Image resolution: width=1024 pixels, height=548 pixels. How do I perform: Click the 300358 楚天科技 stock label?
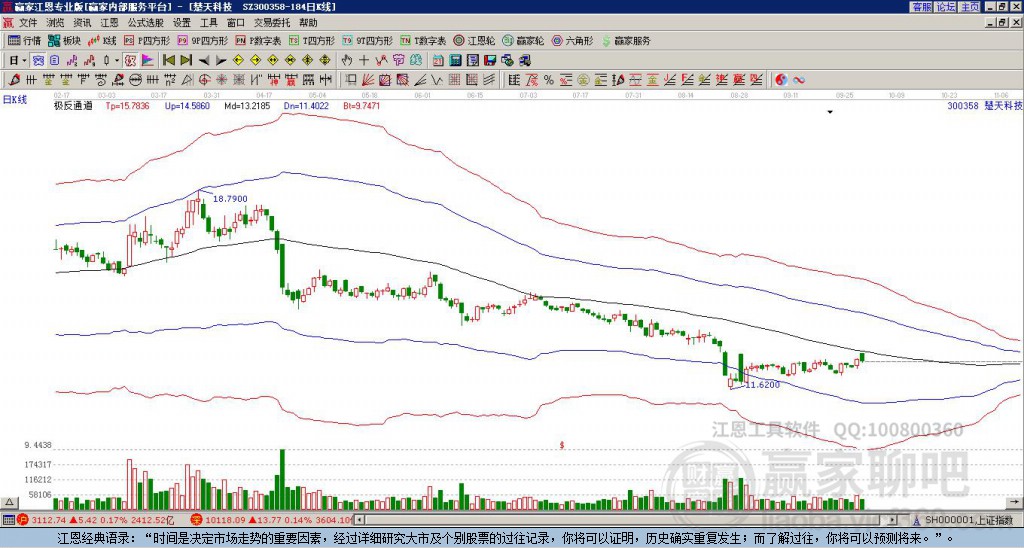(x=985, y=105)
